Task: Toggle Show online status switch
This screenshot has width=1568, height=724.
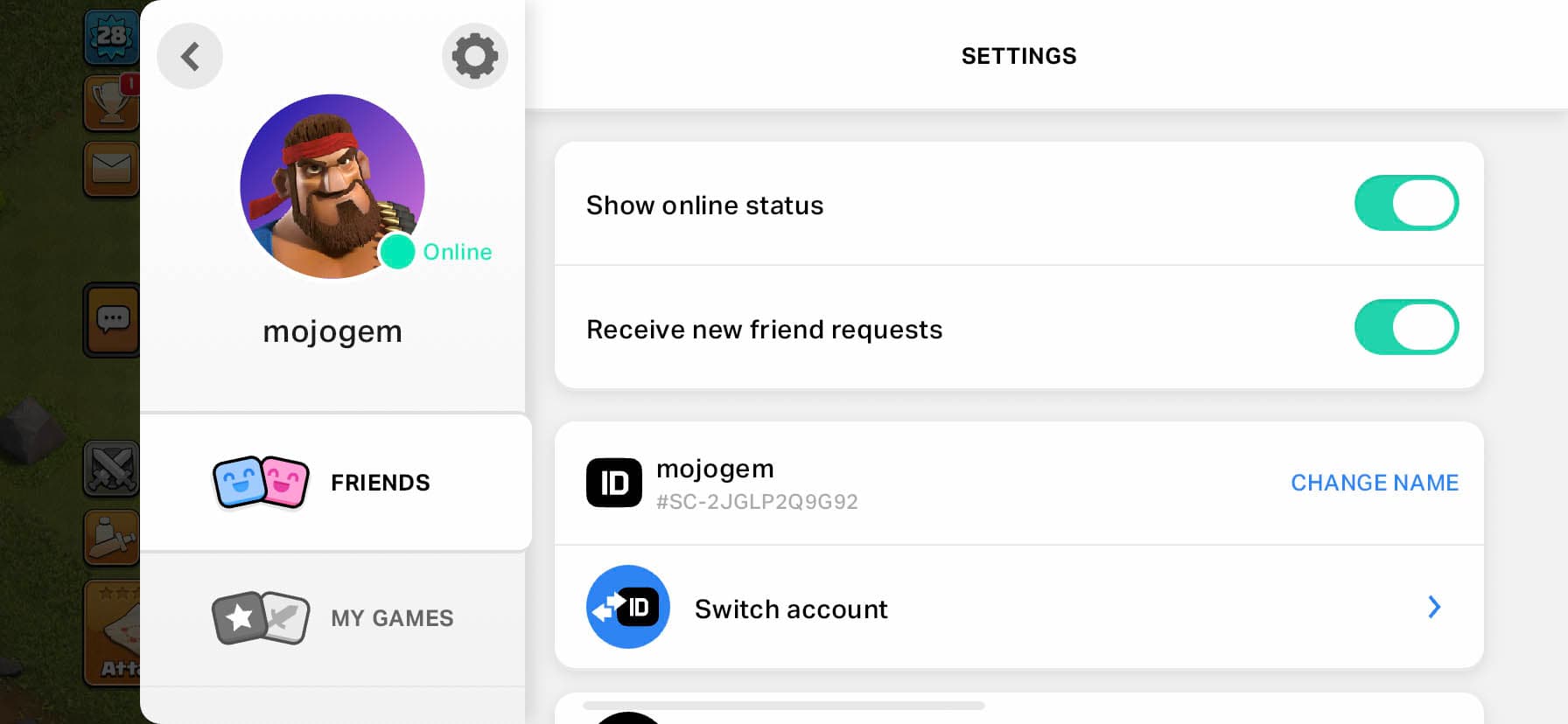Action: pyautogui.click(x=1406, y=204)
